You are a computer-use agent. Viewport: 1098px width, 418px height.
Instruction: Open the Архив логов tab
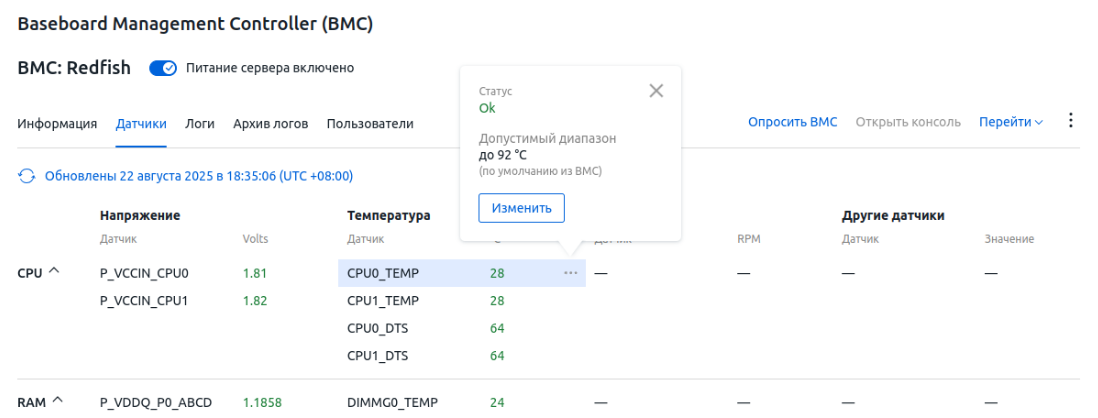pyautogui.click(x=270, y=124)
